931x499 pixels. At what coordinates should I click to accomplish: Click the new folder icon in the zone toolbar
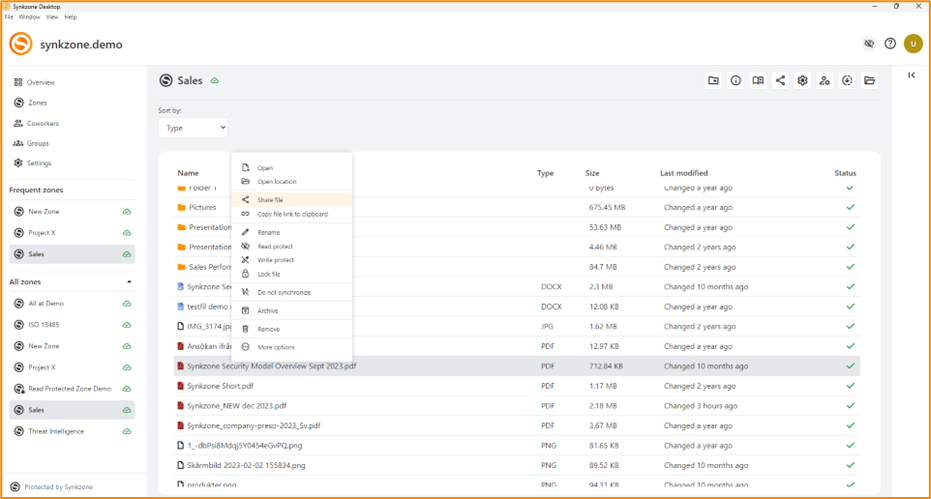[x=713, y=81]
